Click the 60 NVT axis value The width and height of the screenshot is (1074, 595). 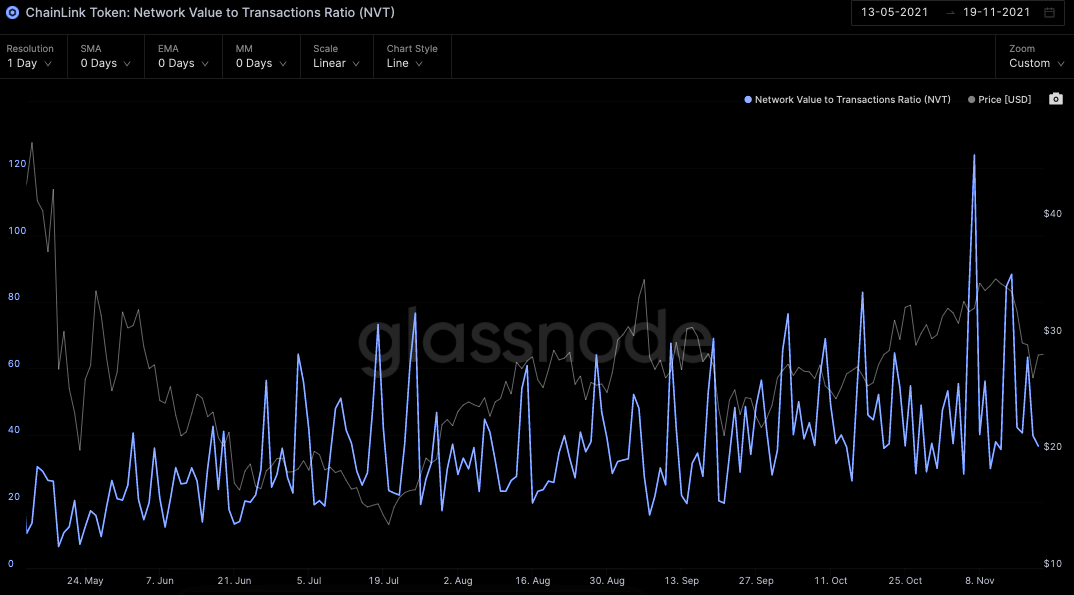click(14, 364)
